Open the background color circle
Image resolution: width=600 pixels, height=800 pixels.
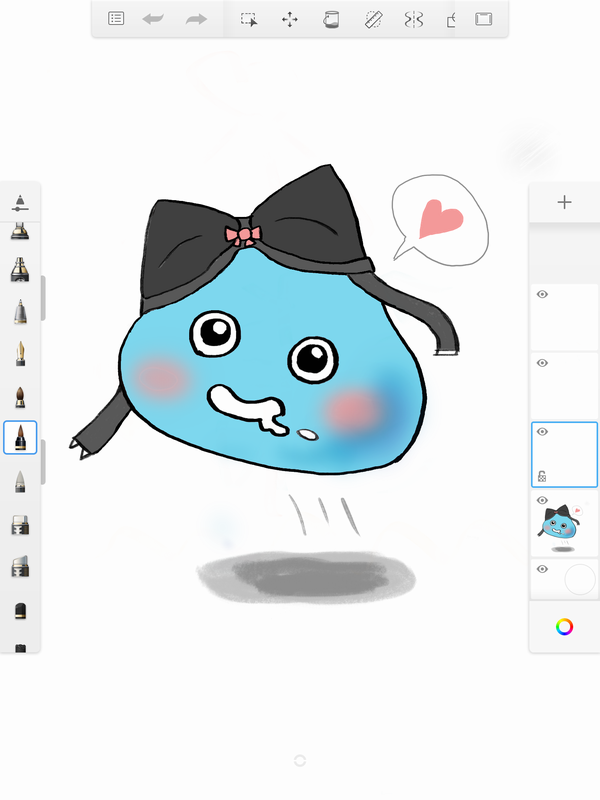coord(580,579)
